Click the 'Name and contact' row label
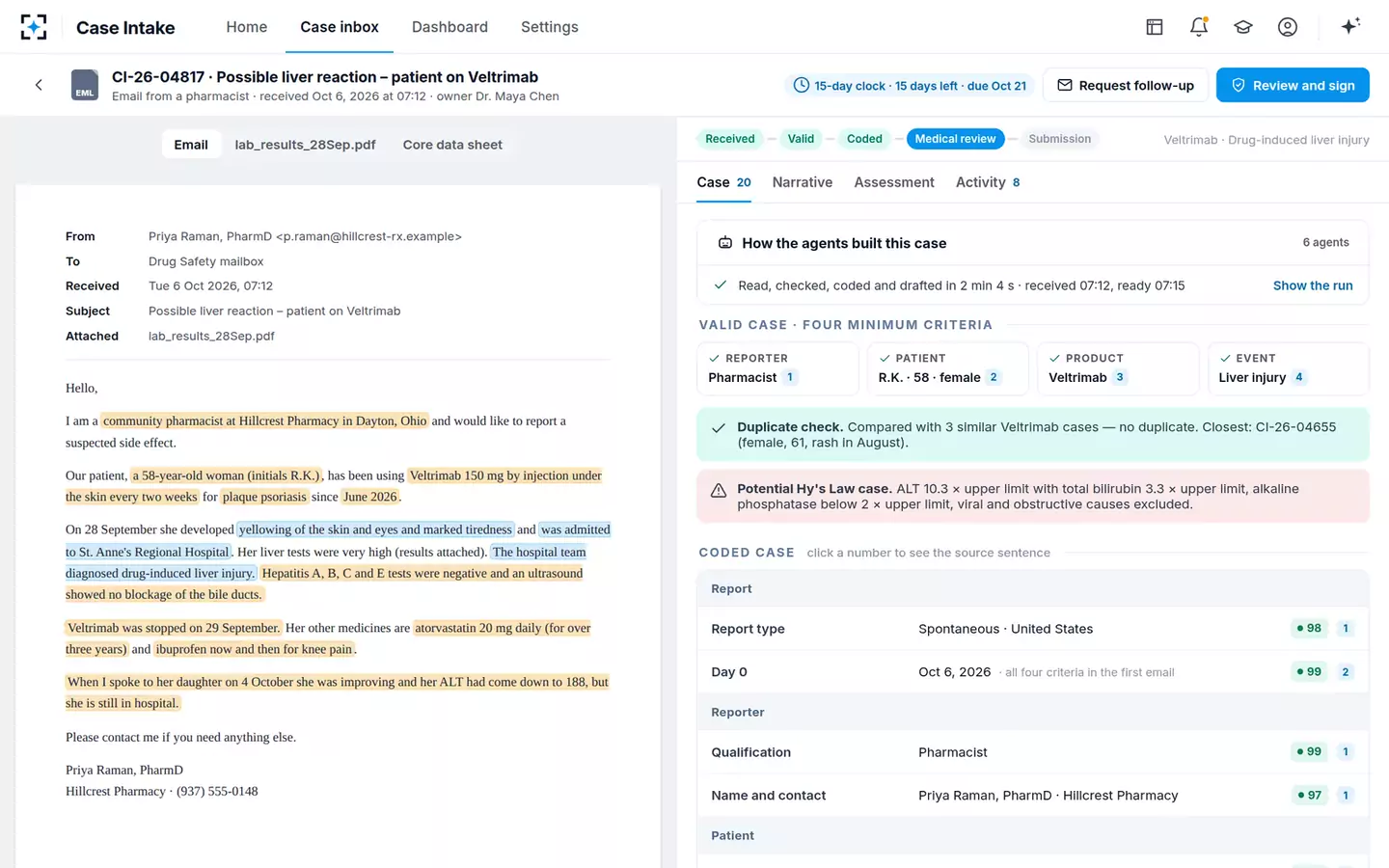1389x868 pixels. pyautogui.click(x=769, y=796)
